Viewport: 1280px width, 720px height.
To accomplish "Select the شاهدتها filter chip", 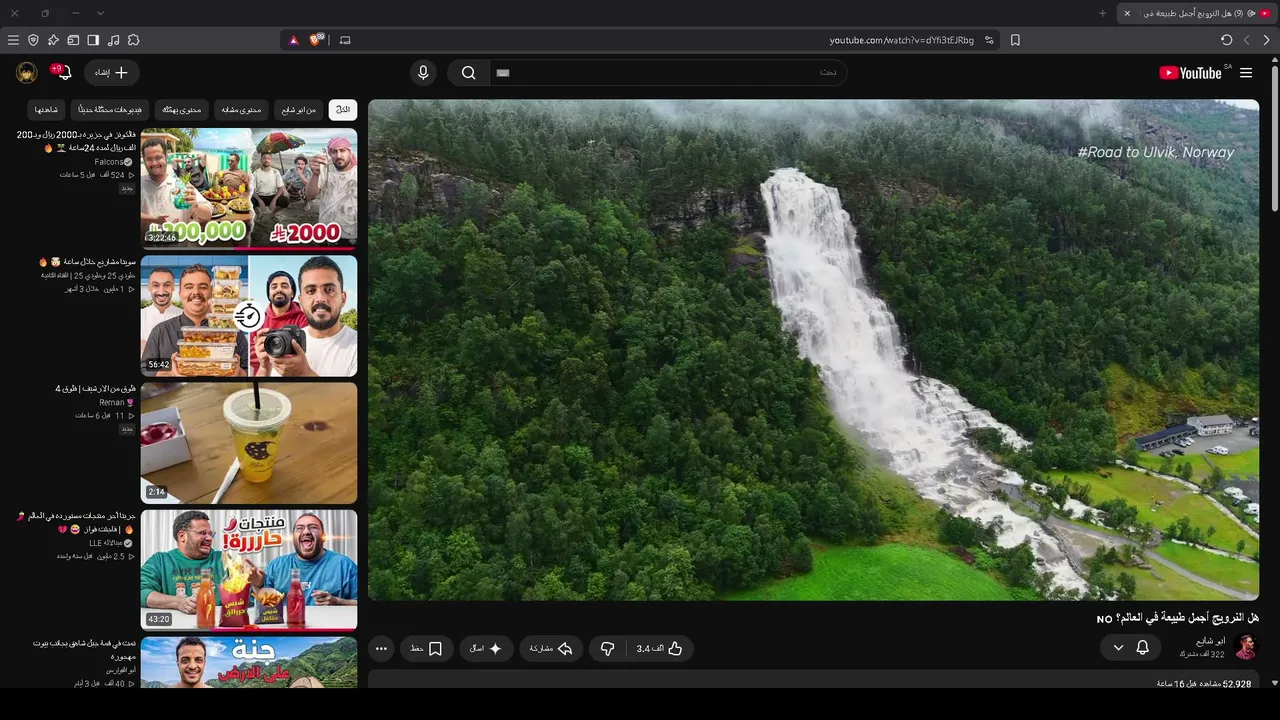I will [47, 109].
